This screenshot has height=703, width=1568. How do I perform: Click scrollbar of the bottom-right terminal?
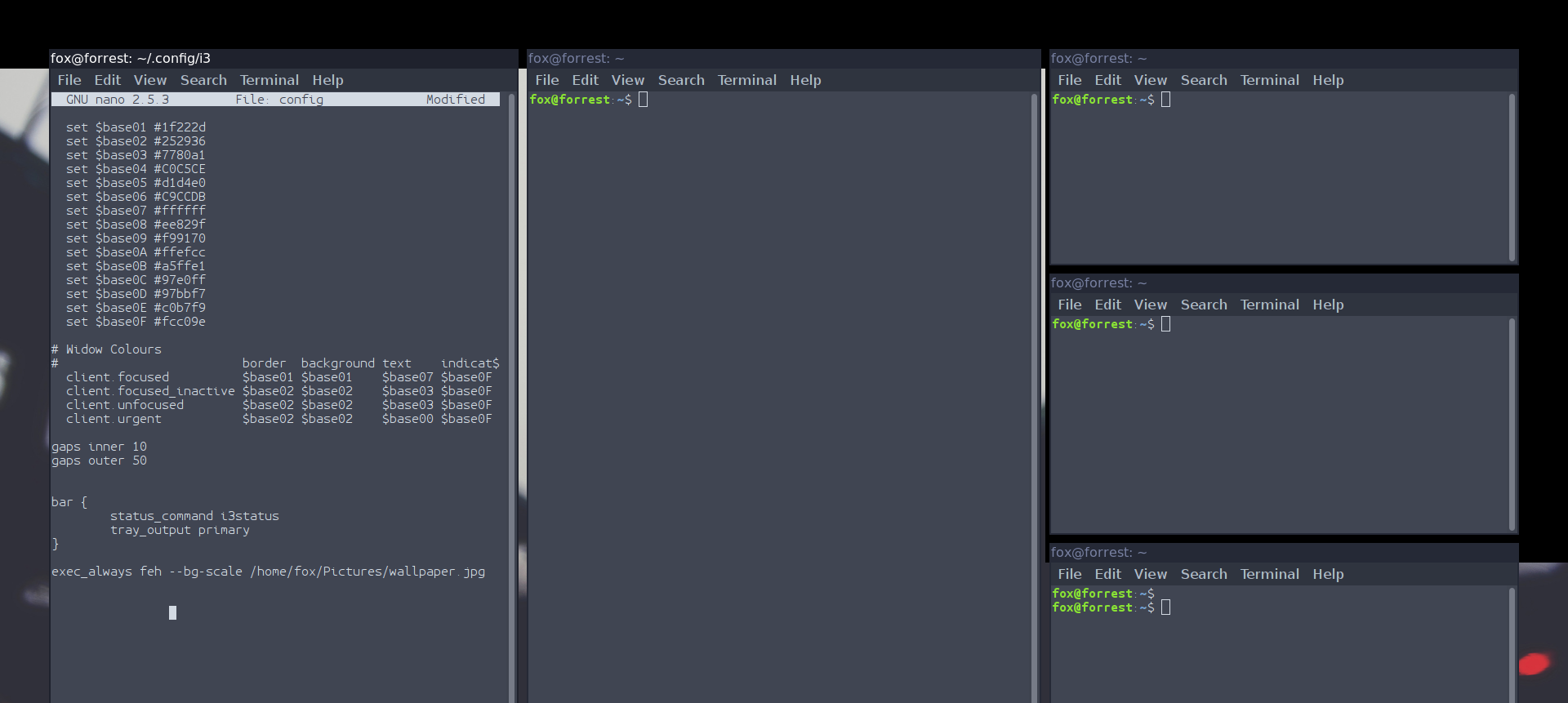[x=1512, y=644]
